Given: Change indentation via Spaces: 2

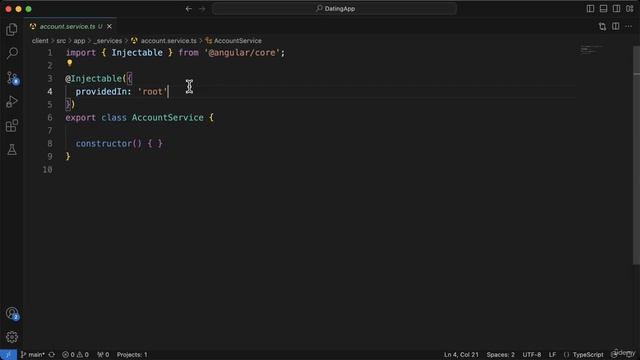Looking at the screenshot, I should (500, 355).
